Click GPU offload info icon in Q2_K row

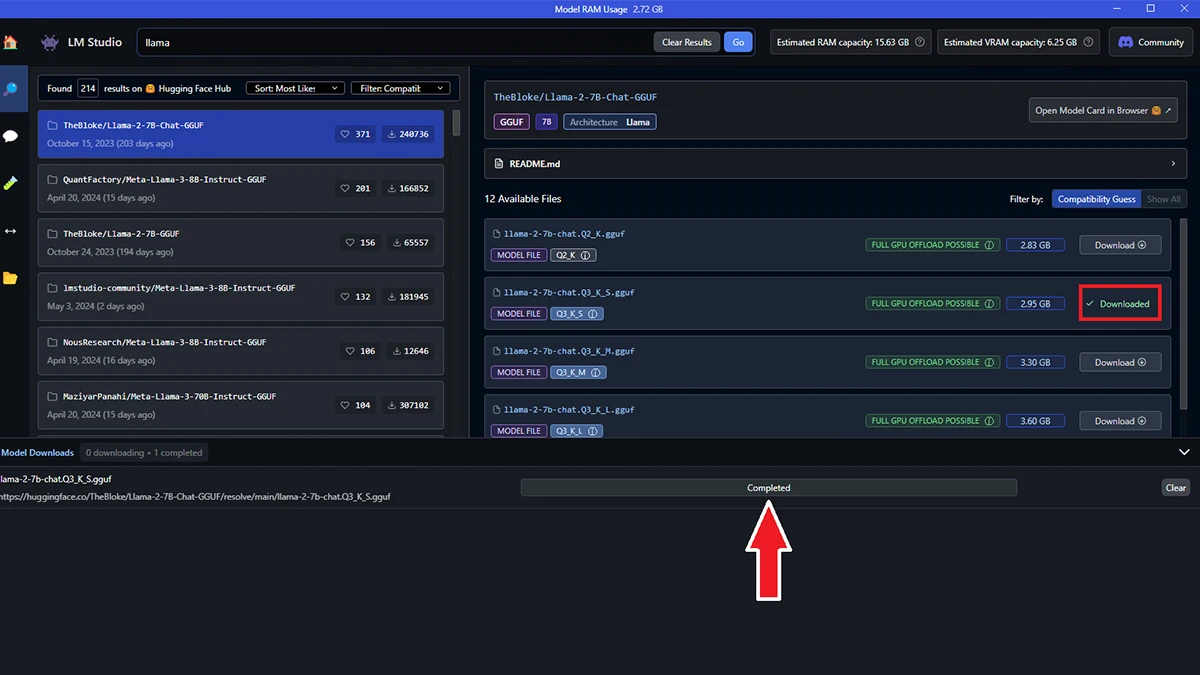coord(989,245)
